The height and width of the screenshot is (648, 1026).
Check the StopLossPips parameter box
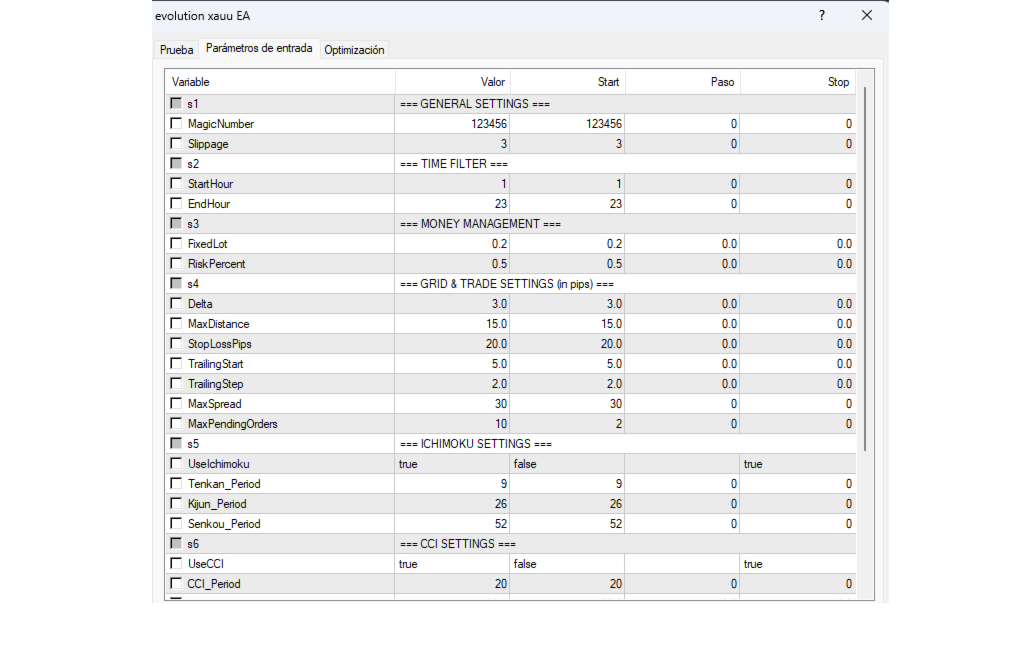(x=176, y=344)
